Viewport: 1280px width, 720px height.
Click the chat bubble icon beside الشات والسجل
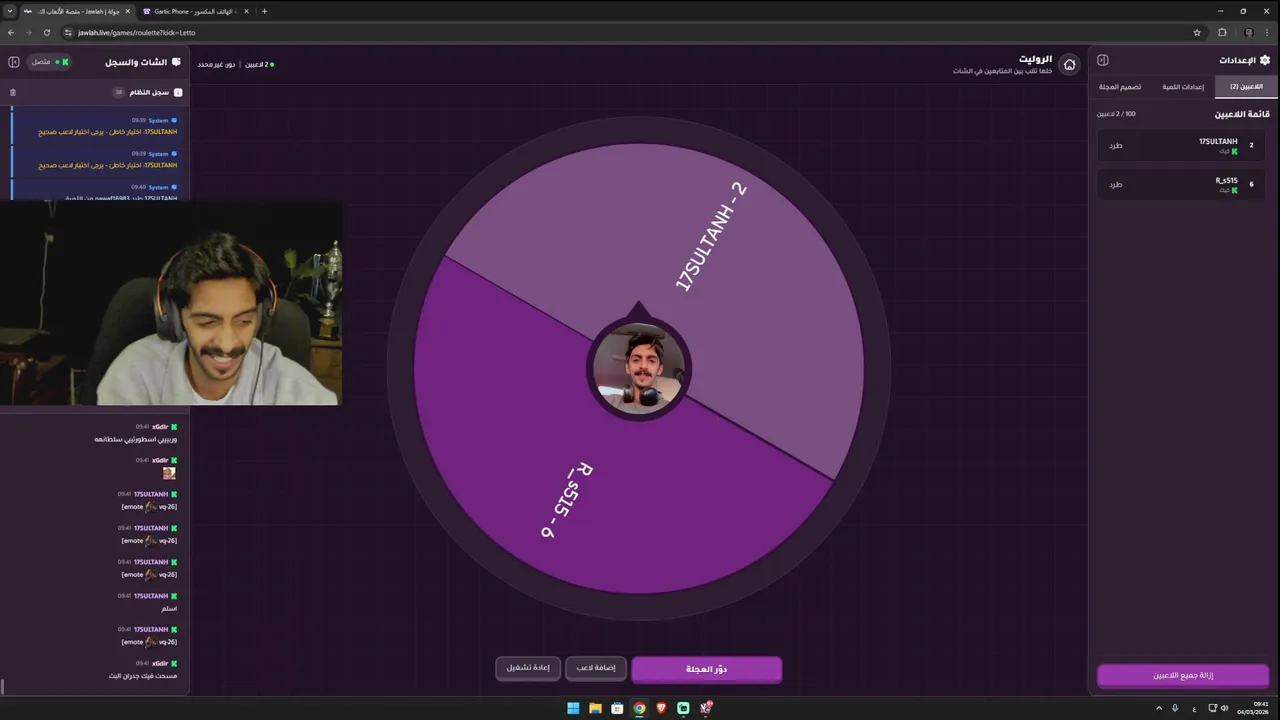pos(176,62)
